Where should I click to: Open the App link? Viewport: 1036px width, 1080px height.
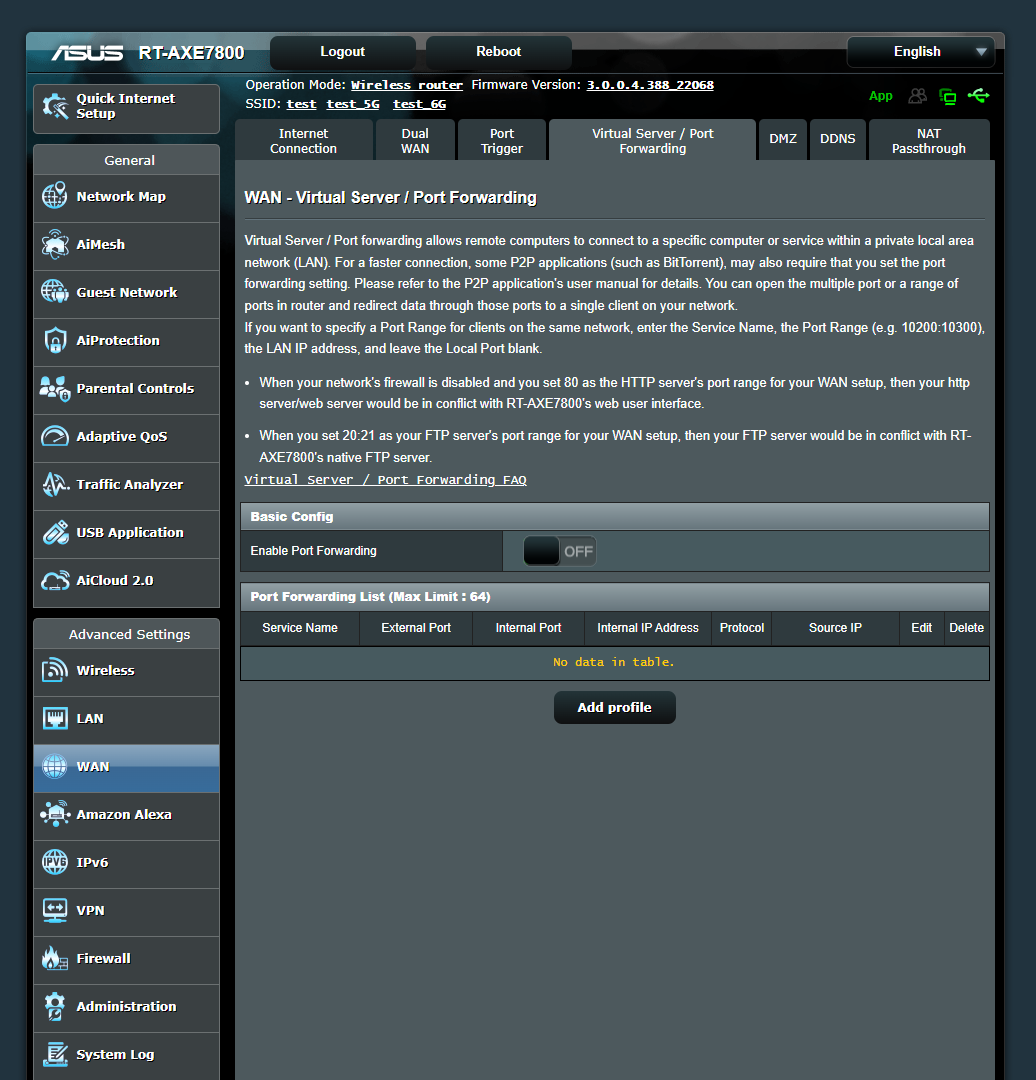[880, 96]
